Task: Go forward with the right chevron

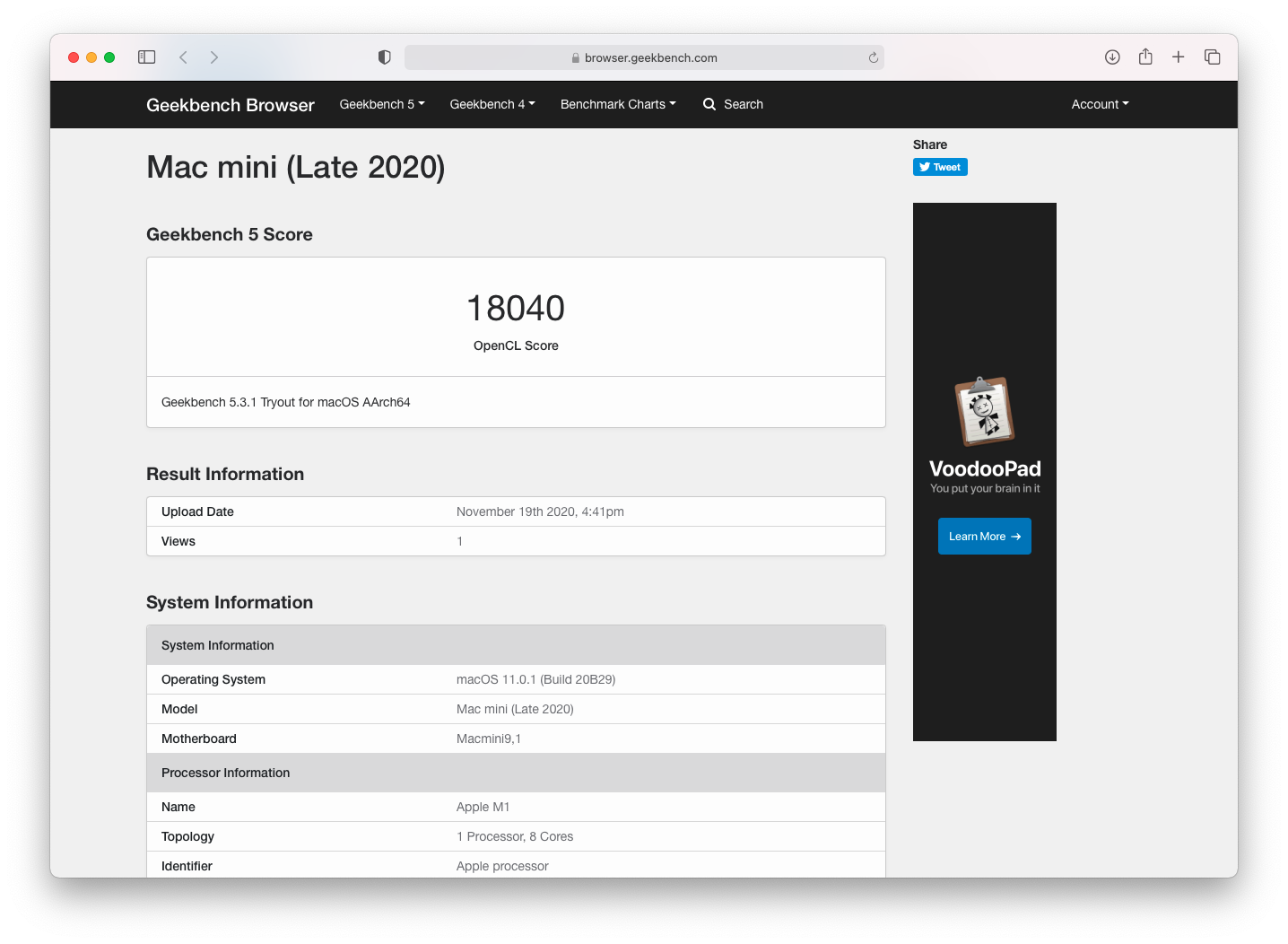Action: click(x=214, y=57)
